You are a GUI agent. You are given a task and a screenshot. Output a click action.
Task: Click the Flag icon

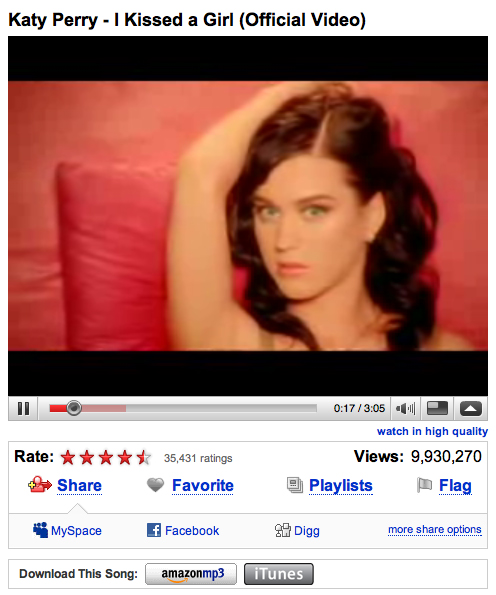tap(424, 485)
